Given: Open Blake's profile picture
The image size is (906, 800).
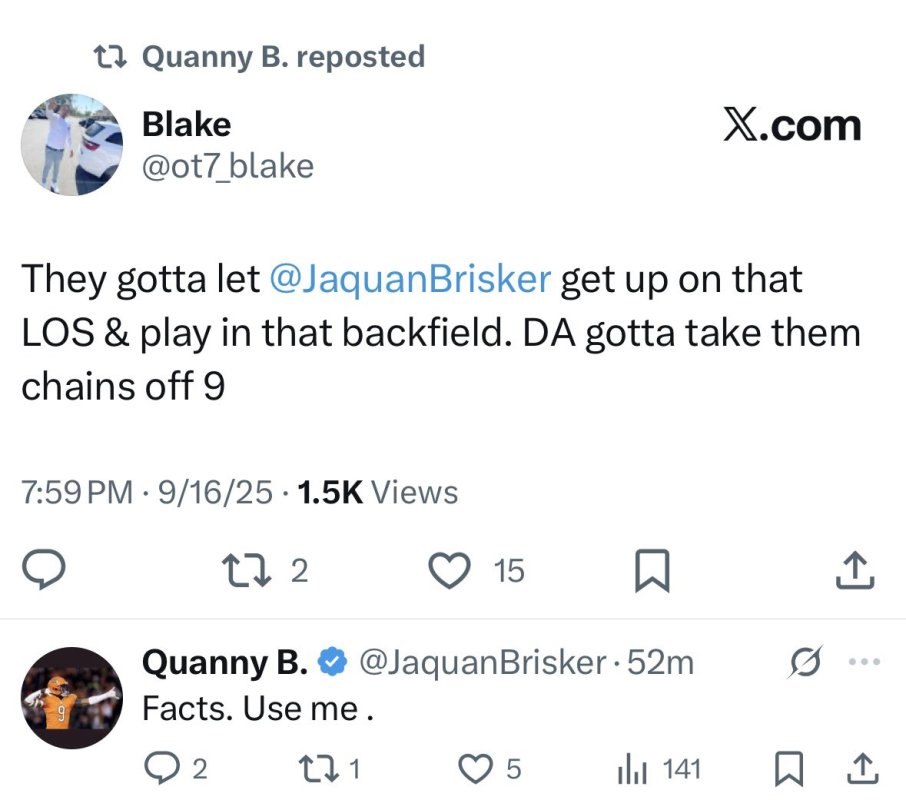Looking at the screenshot, I should [x=72, y=144].
